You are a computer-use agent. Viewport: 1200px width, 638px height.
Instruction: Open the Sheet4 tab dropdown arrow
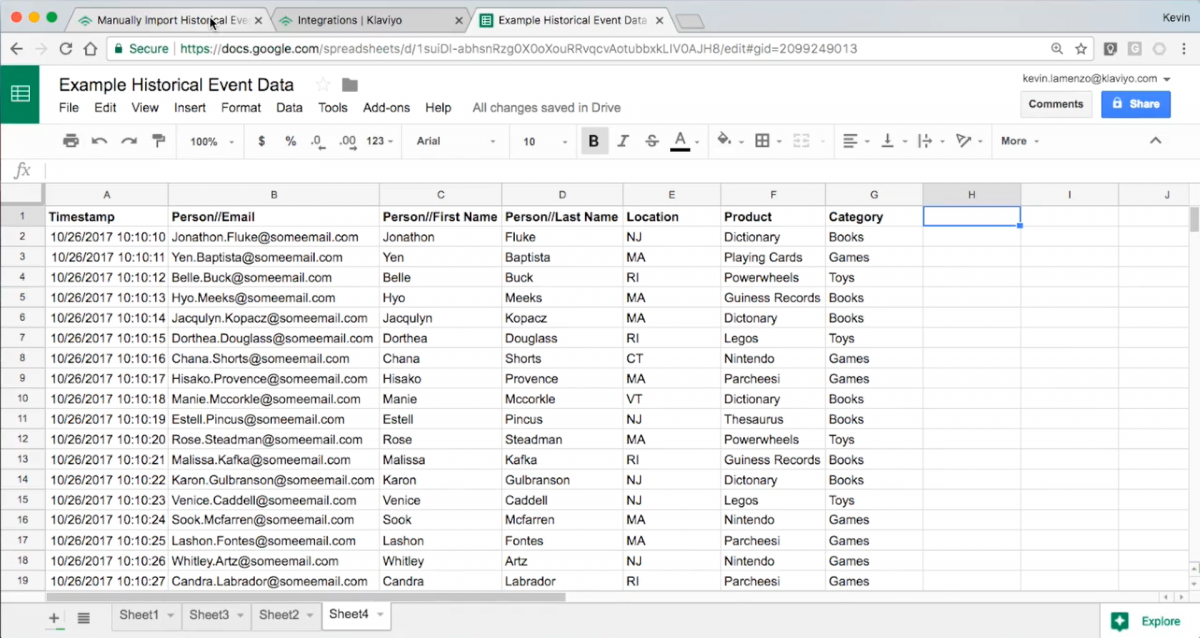[x=379, y=615]
